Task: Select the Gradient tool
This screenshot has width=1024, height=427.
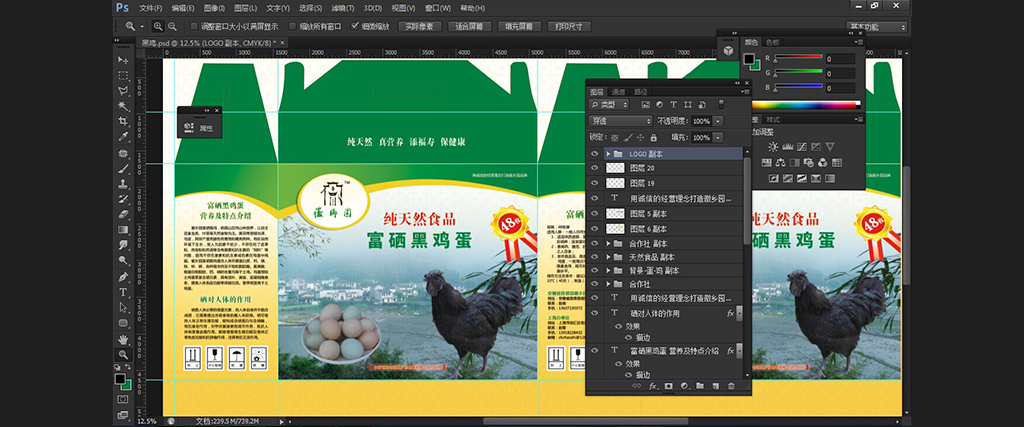Action: [123, 230]
